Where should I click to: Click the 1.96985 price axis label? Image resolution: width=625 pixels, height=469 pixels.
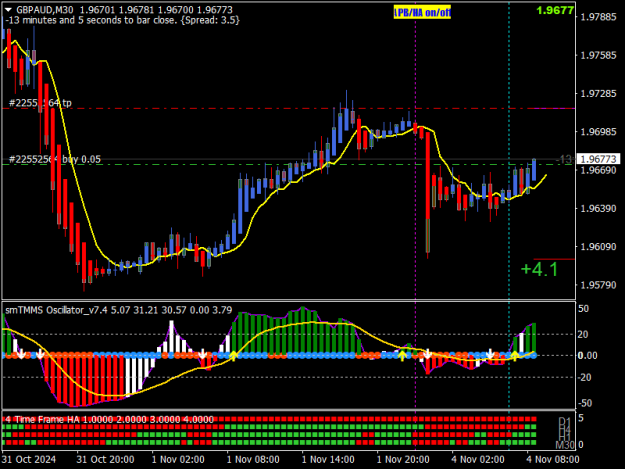click(598, 131)
